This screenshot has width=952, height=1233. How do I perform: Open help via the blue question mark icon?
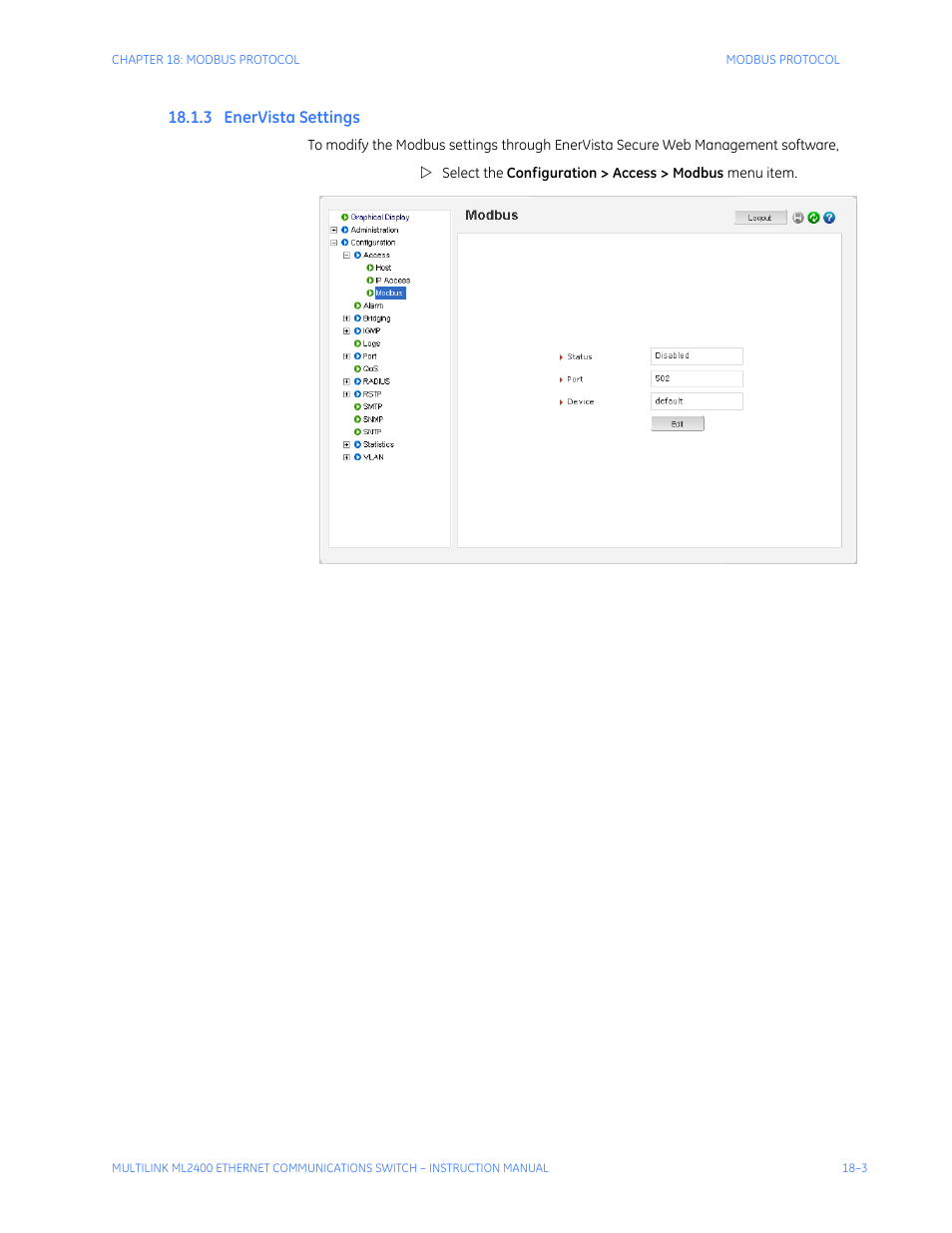tap(829, 218)
